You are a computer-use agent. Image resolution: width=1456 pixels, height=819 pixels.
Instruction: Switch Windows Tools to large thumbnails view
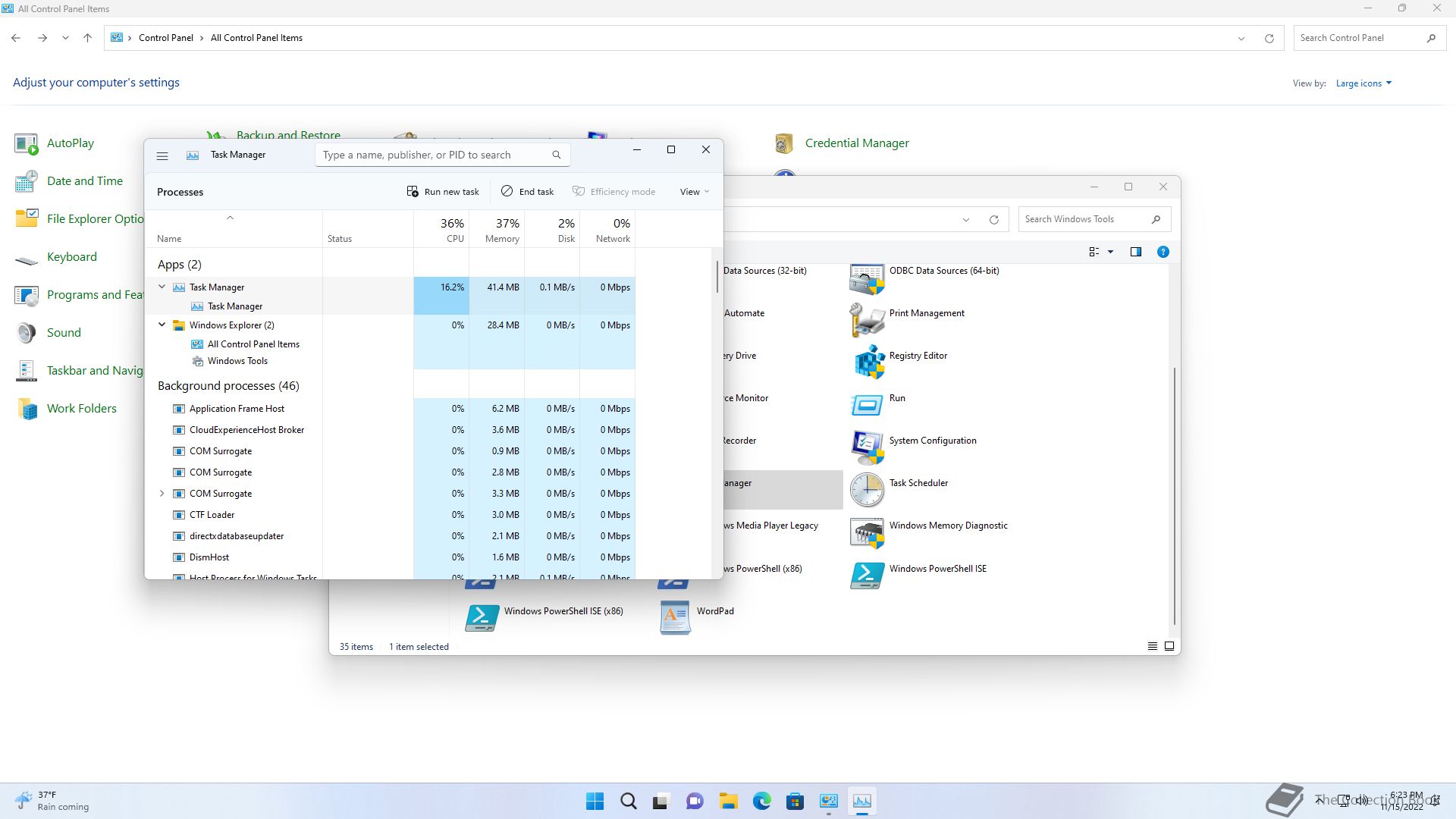pos(1169,646)
